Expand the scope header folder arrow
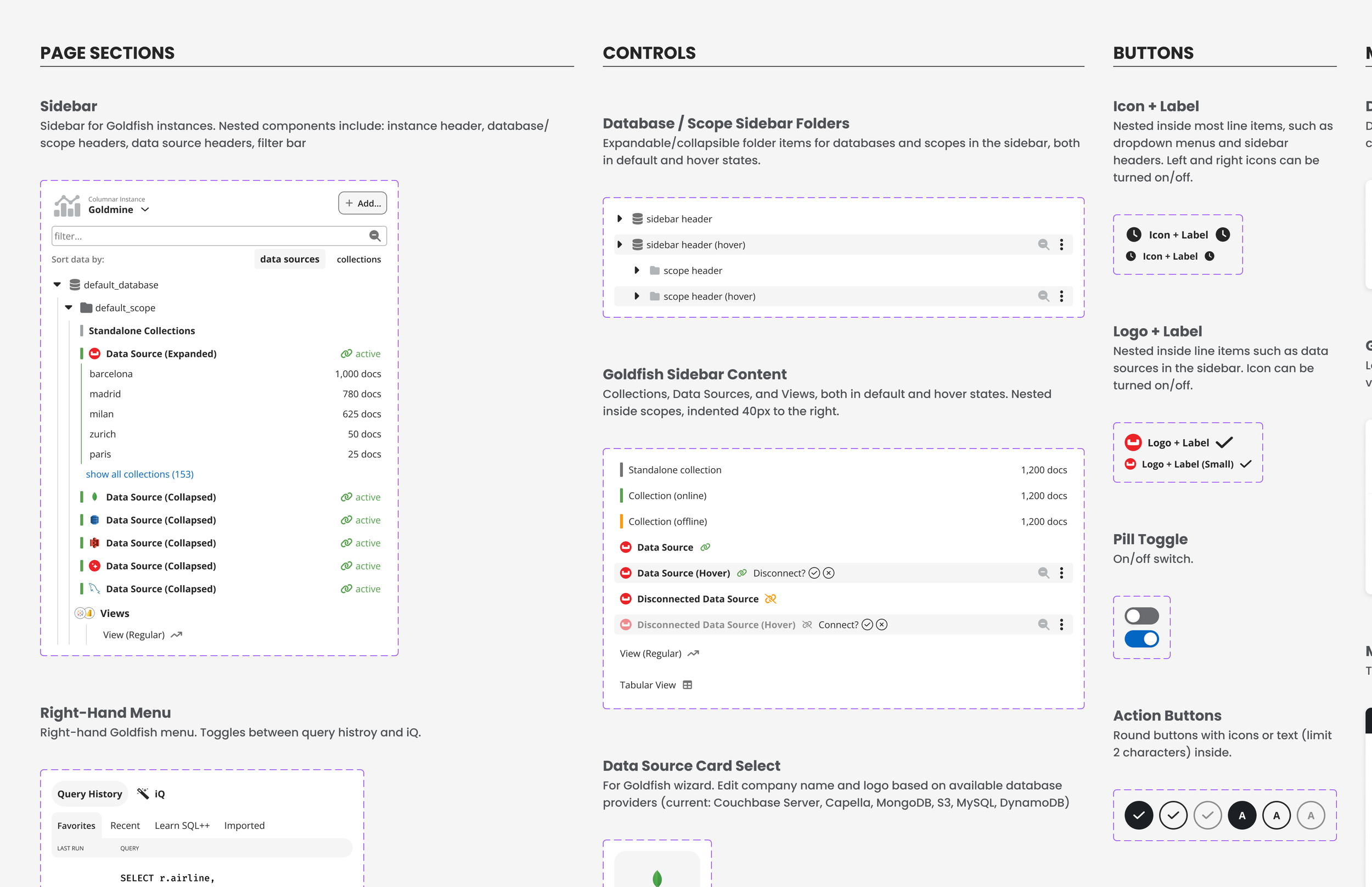1372x887 pixels. (x=636, y=270)
